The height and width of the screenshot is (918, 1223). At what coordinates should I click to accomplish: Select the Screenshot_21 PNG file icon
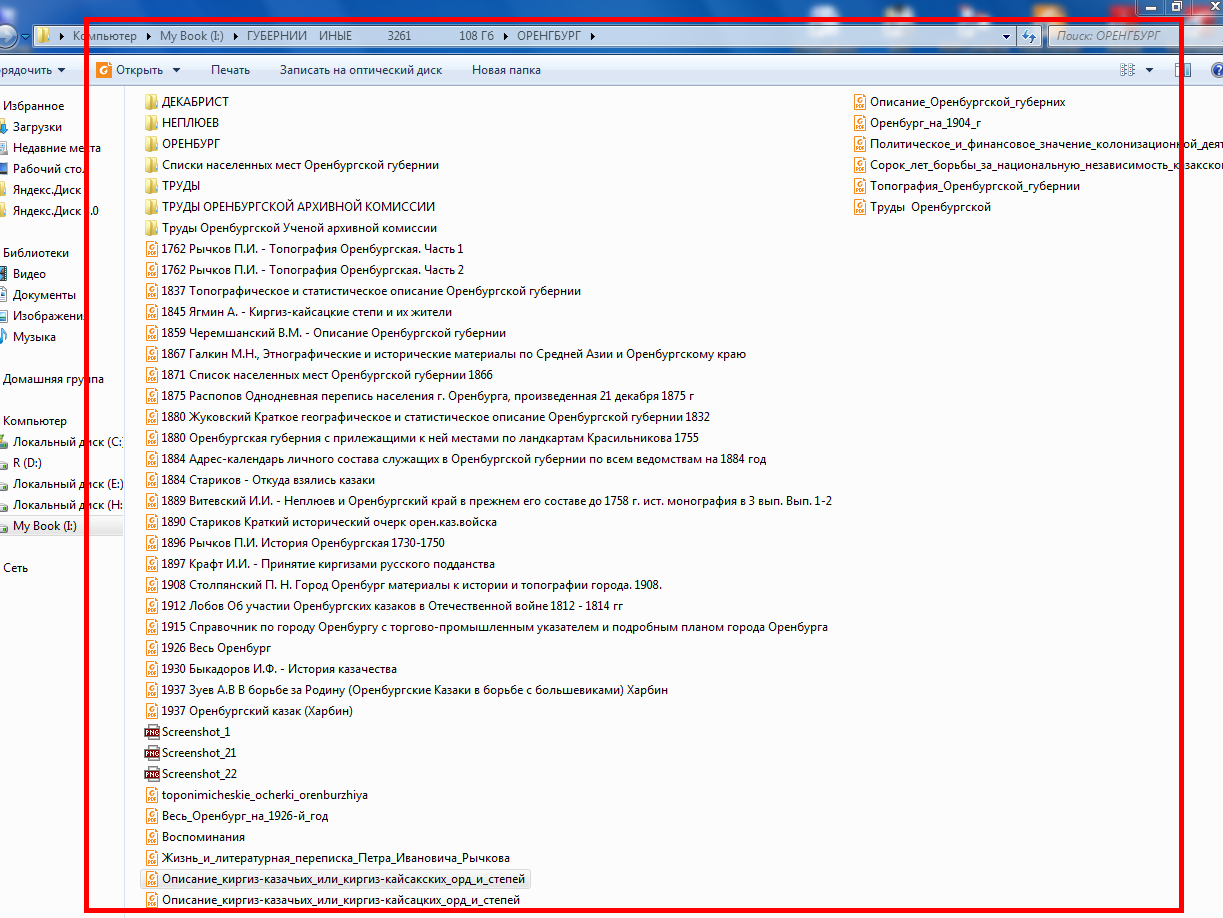(152, 753)
